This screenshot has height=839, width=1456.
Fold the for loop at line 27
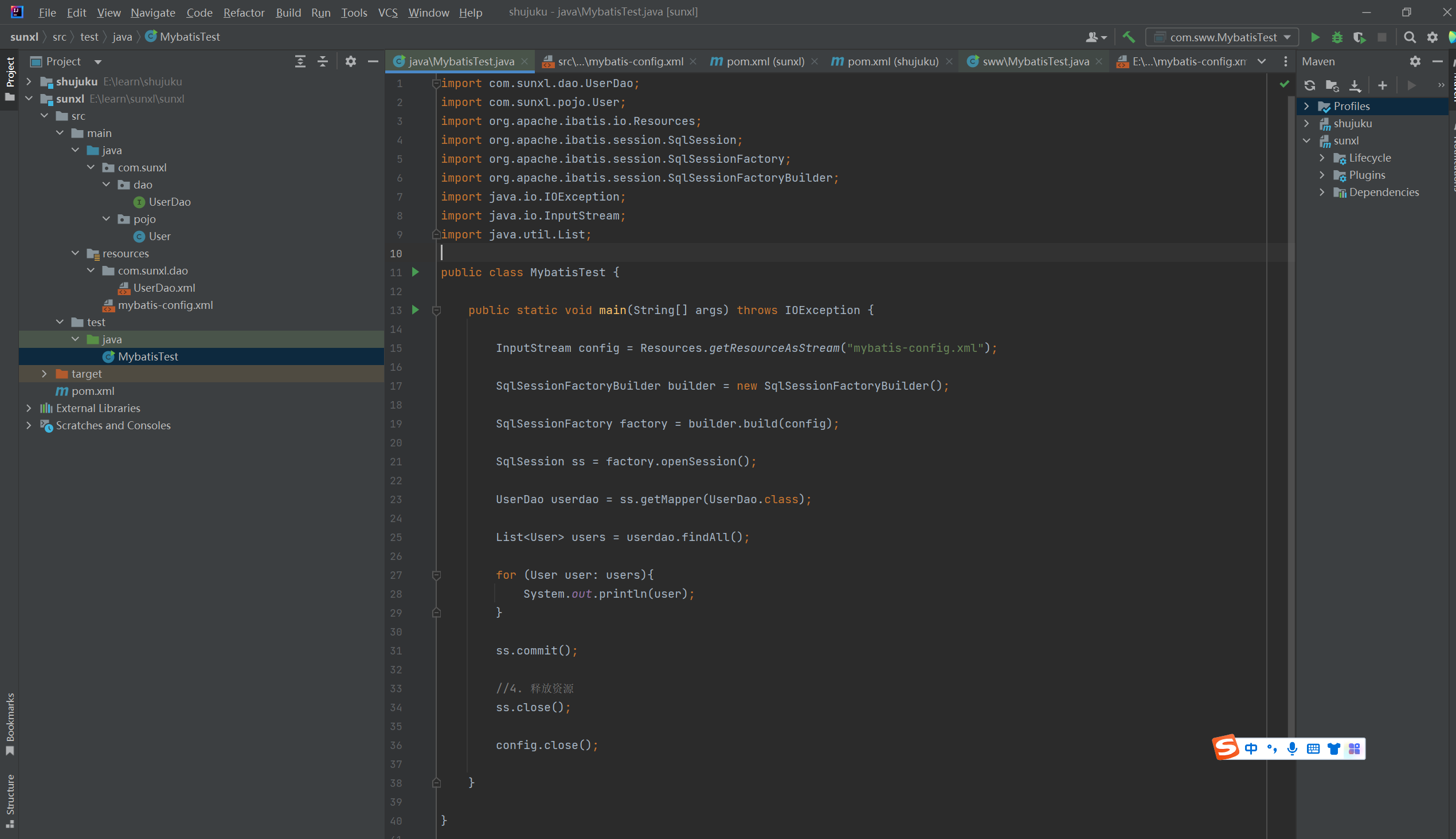pyautogui.click(x=436, y=575)
